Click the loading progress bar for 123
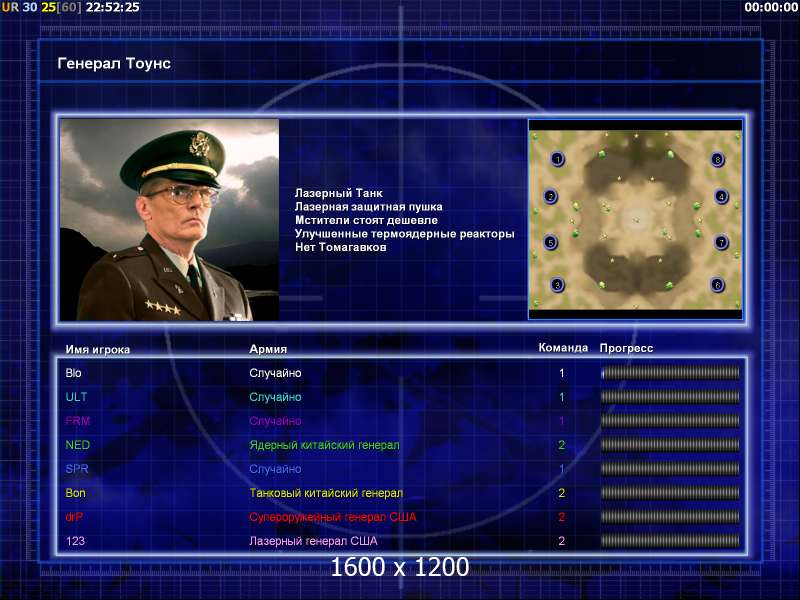 tap(670, 541)
